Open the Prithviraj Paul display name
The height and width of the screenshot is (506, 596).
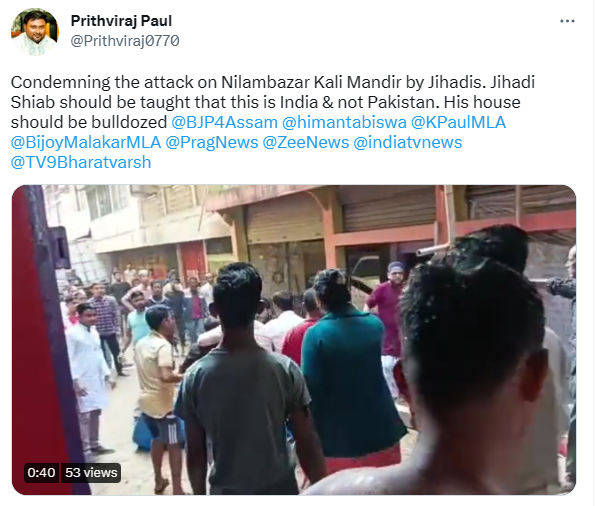pos(121,21)
